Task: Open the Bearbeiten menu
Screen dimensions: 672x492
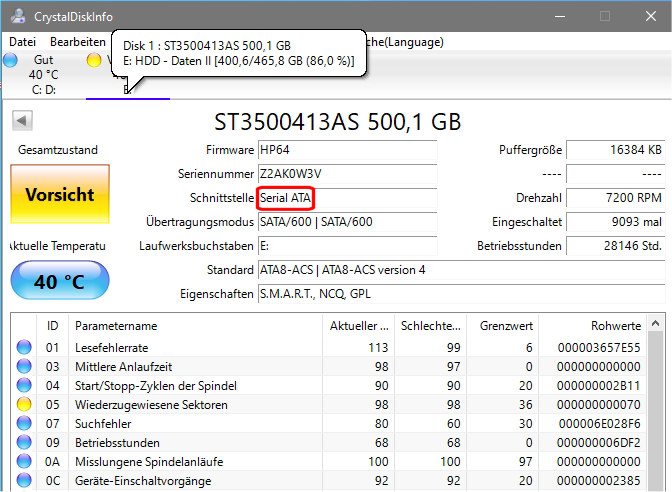Action: (78, 42)
